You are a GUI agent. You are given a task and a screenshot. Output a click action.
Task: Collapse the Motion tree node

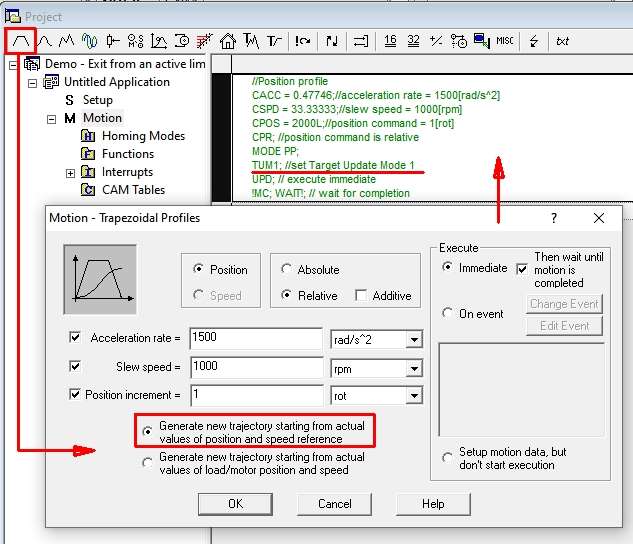(51, 119)
